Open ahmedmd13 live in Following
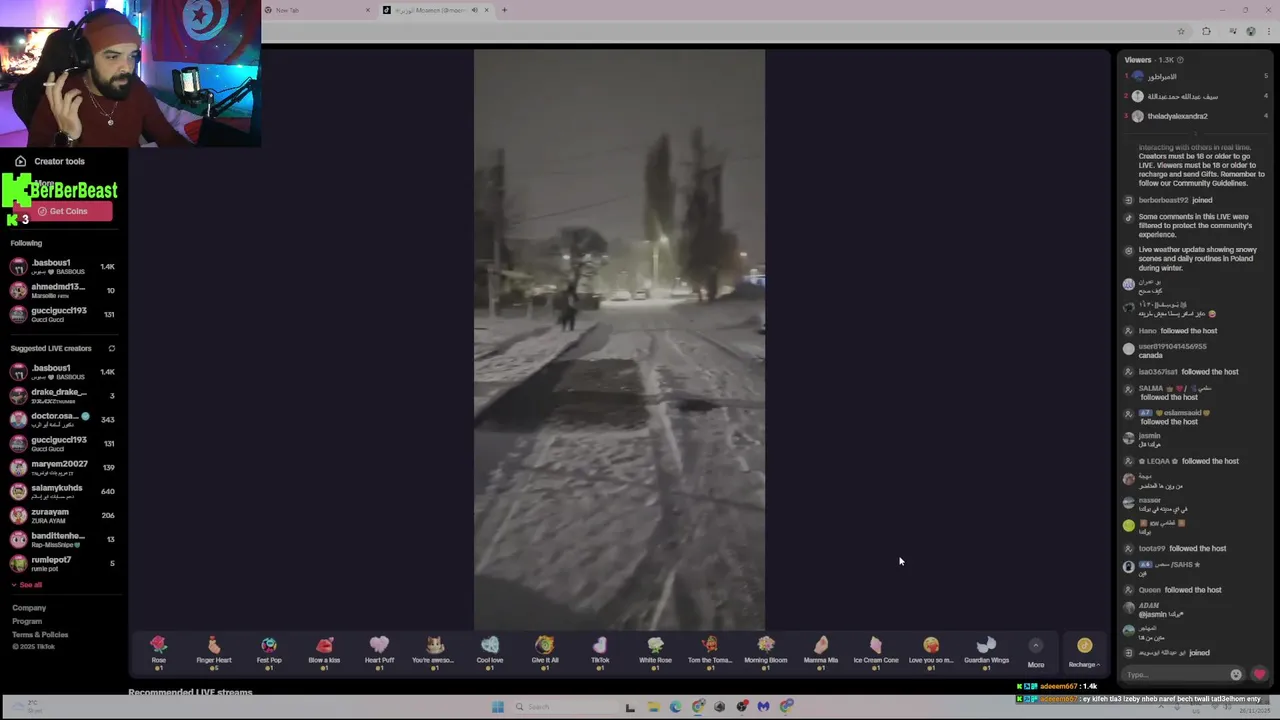This screenshot has height=720, width=1280. [62, 290]
